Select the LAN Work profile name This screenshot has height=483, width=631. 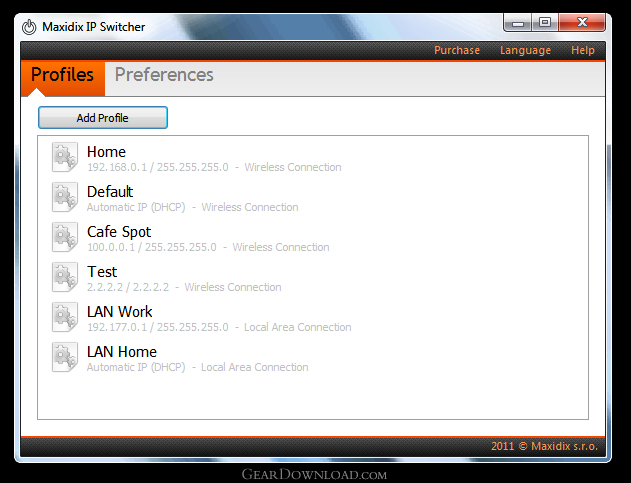(120, 312)
